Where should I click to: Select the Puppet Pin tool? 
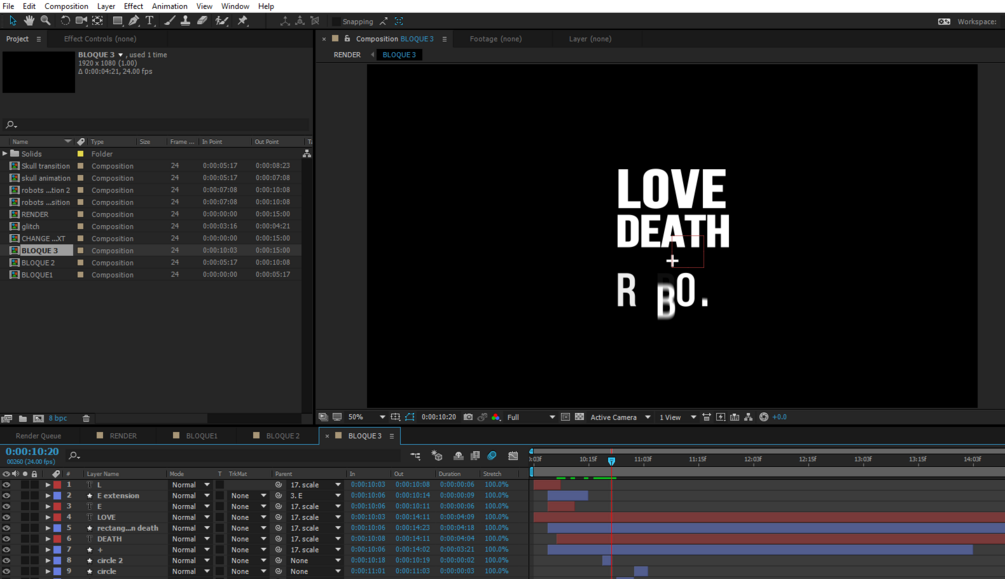[243, 21]
